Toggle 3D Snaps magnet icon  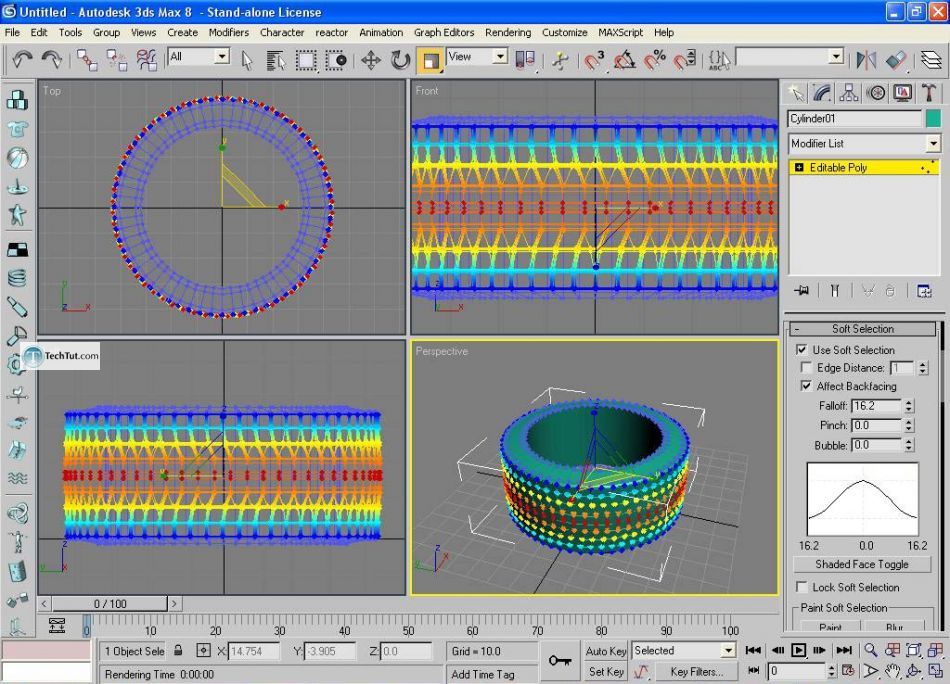[x=594, y=60]
